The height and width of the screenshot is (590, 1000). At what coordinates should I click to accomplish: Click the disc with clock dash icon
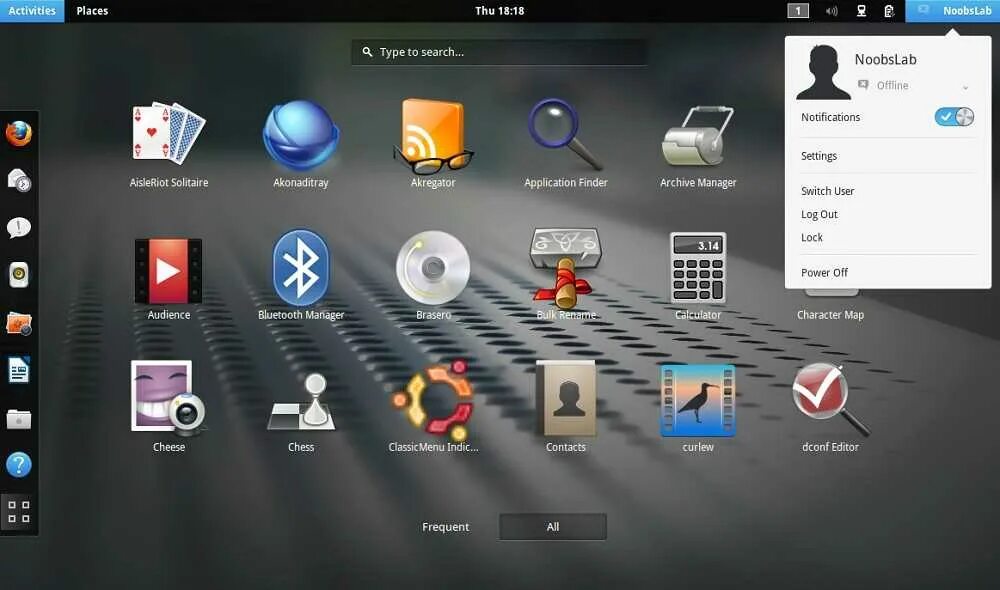pos(18,181)
